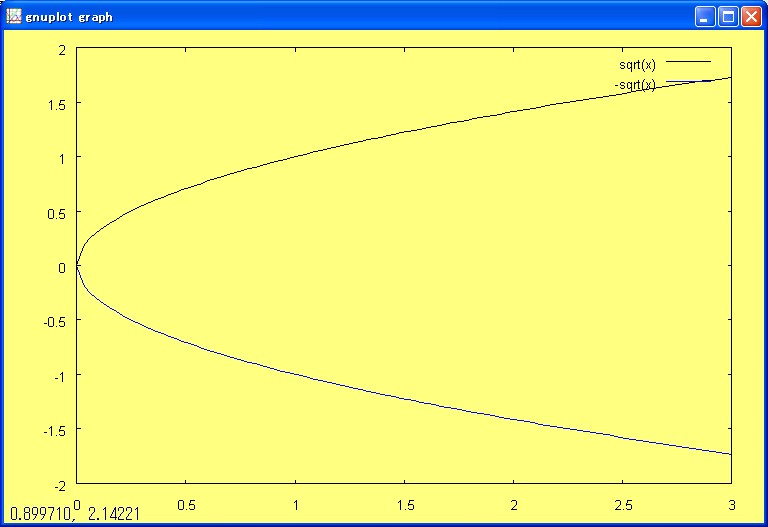Image resolution: width=768 pixels, height=527 pixels.
Task: Click the x-axis label 3
Action: point(732,505)
